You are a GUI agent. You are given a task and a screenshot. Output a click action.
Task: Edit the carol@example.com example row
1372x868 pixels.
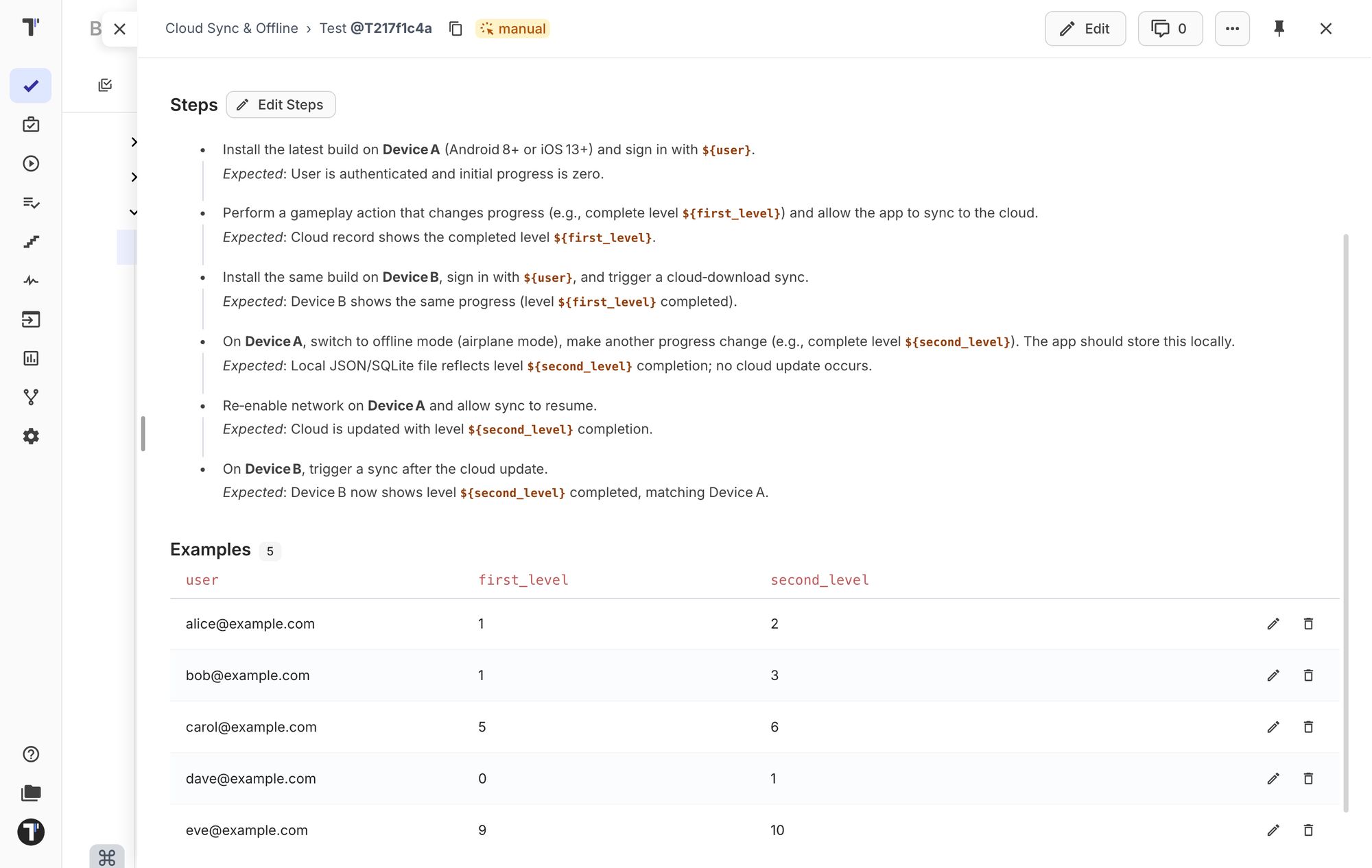coord(1273,727)
